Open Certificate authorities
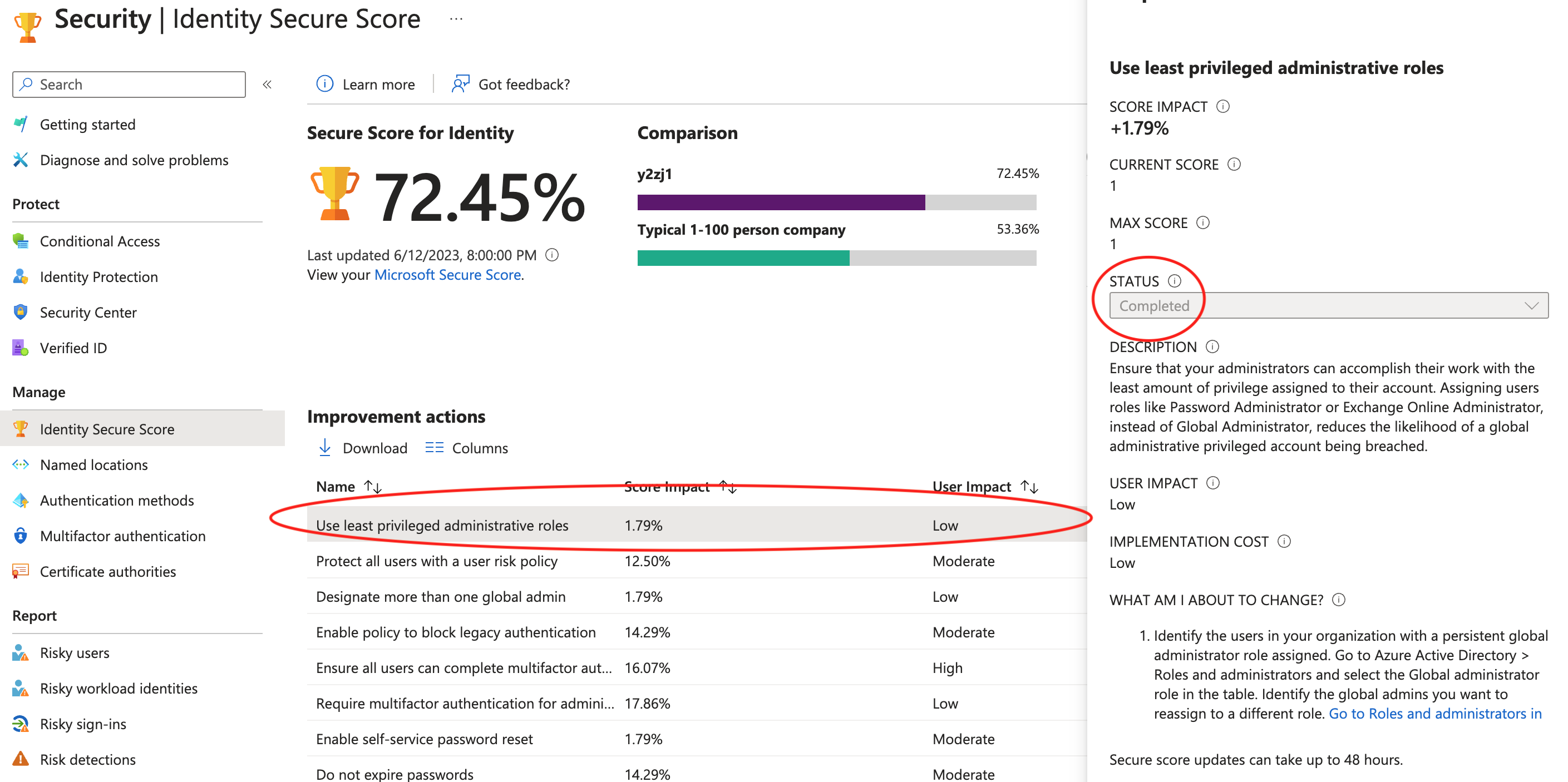Image resolution: width=1568 pixels, height=782 pixels. [x=108, y=571]
